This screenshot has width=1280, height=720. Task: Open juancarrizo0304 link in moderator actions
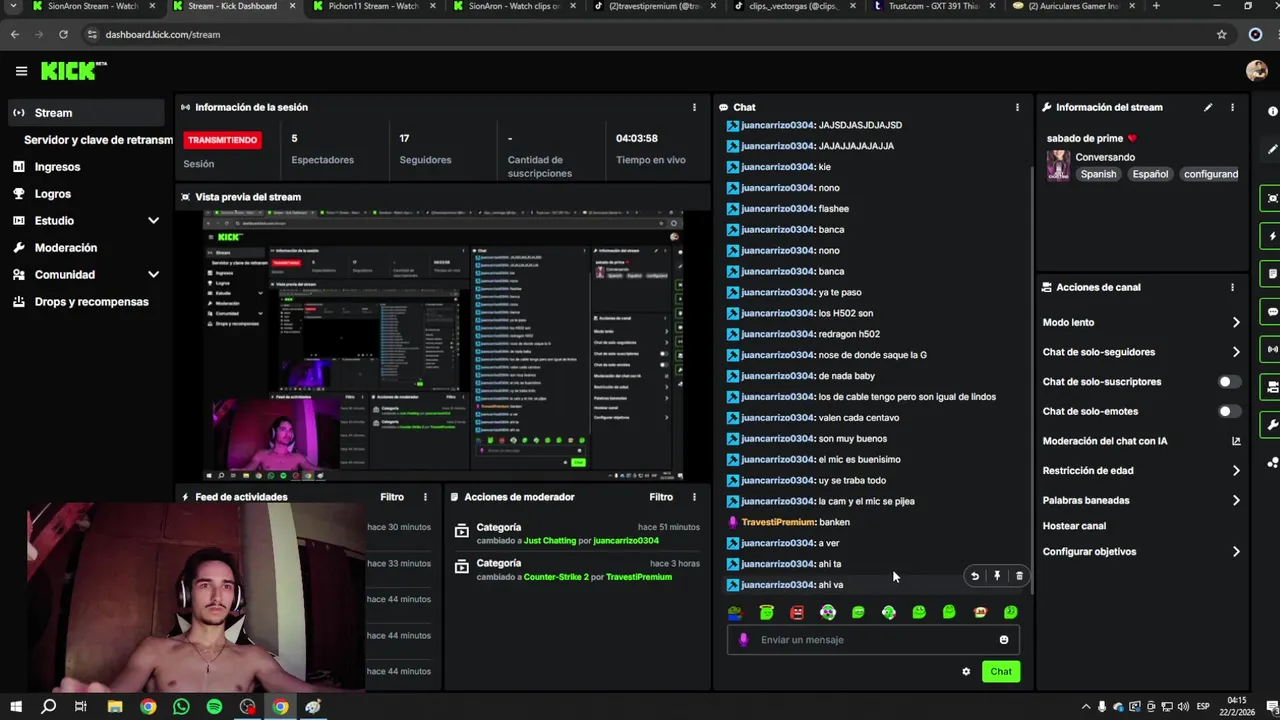(x=626, y=541)
